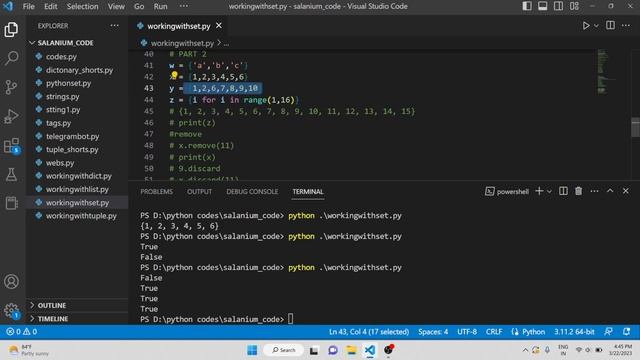Open Run and Debug view
640x360 pixels.
[11, 116]
